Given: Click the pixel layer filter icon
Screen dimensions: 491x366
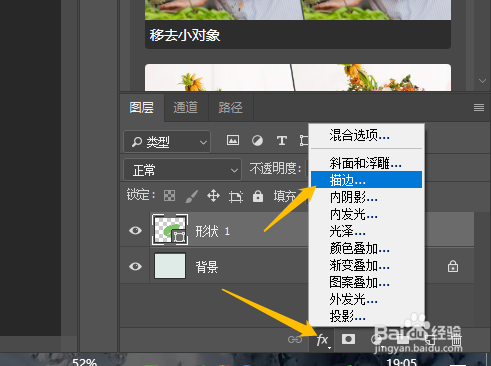Looking at the screenshot, I should pyautogui.click(x=233, y=140).
